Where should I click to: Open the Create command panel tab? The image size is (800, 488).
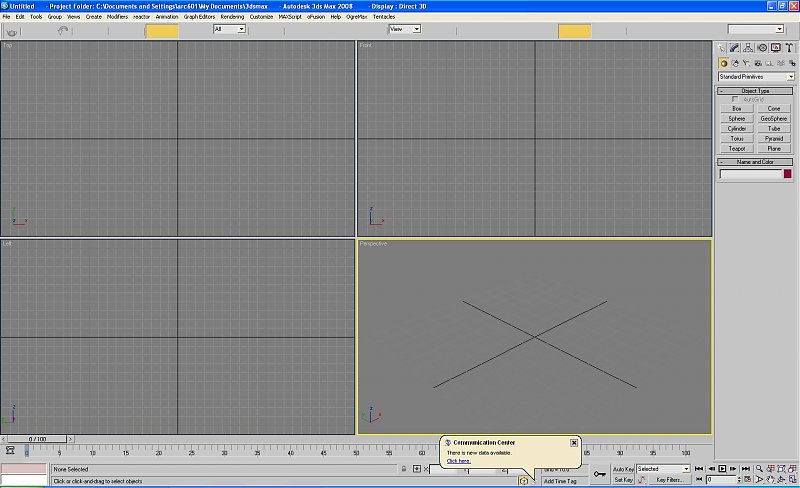pos(721,47)
